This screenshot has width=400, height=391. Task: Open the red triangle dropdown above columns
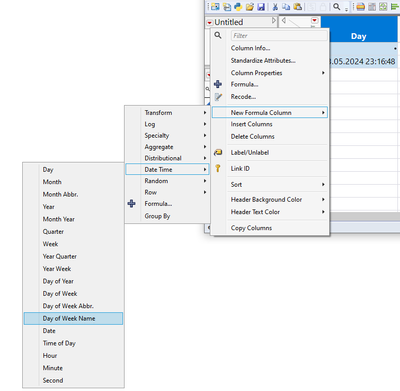(314, 21)
